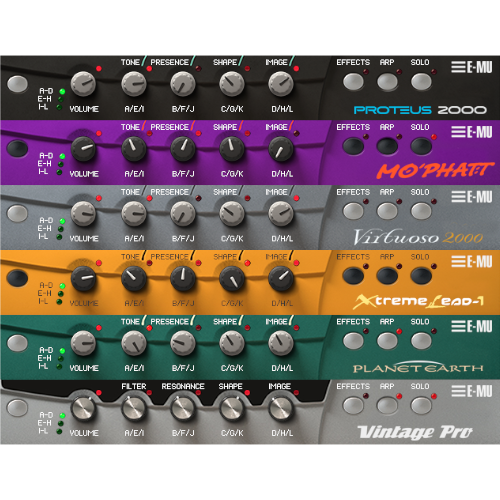This screenshot has width=500, height=500.
Task: Click the Mo'Phatt name logo
Action: click(x=436, y=170)
